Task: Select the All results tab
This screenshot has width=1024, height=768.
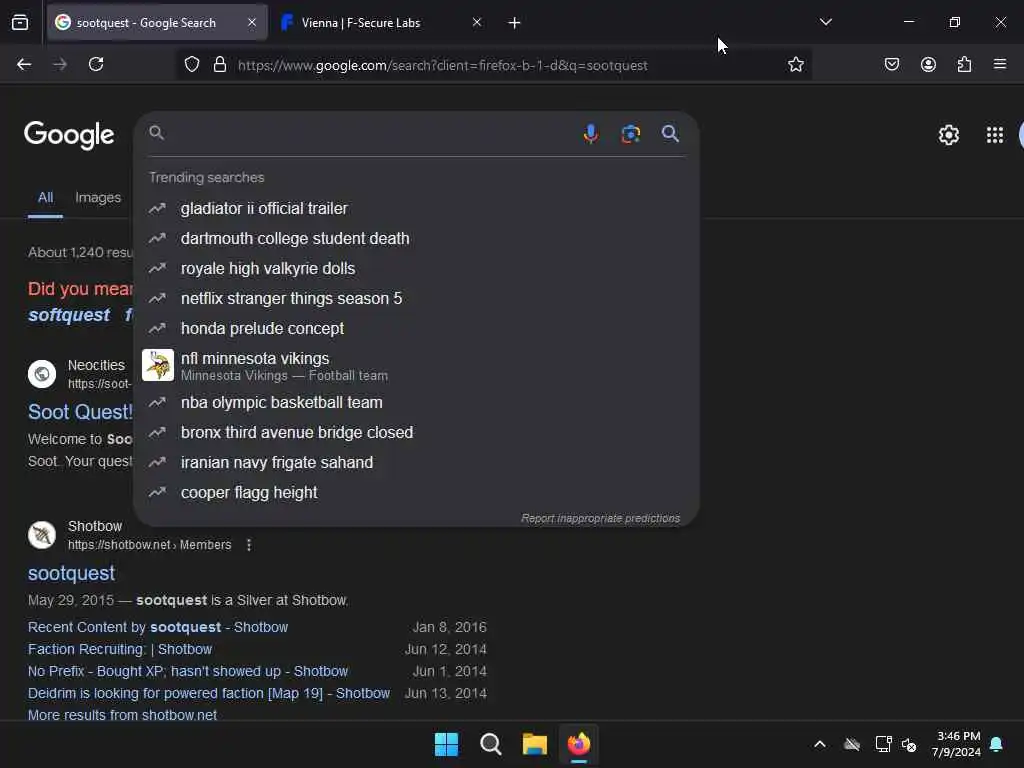Action: click(x=45, y=197)
